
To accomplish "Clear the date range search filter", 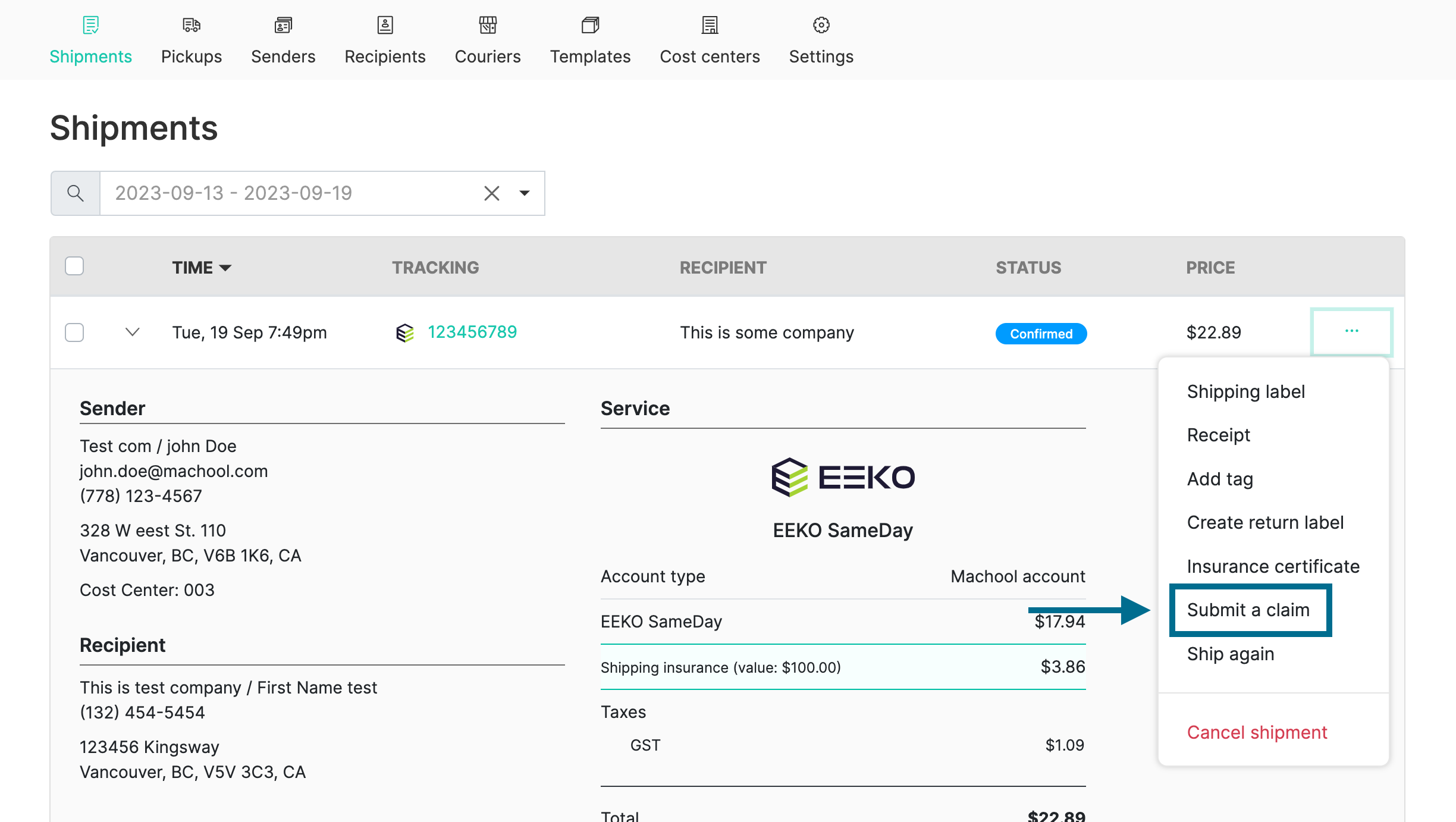I will (x=490, y=193).
